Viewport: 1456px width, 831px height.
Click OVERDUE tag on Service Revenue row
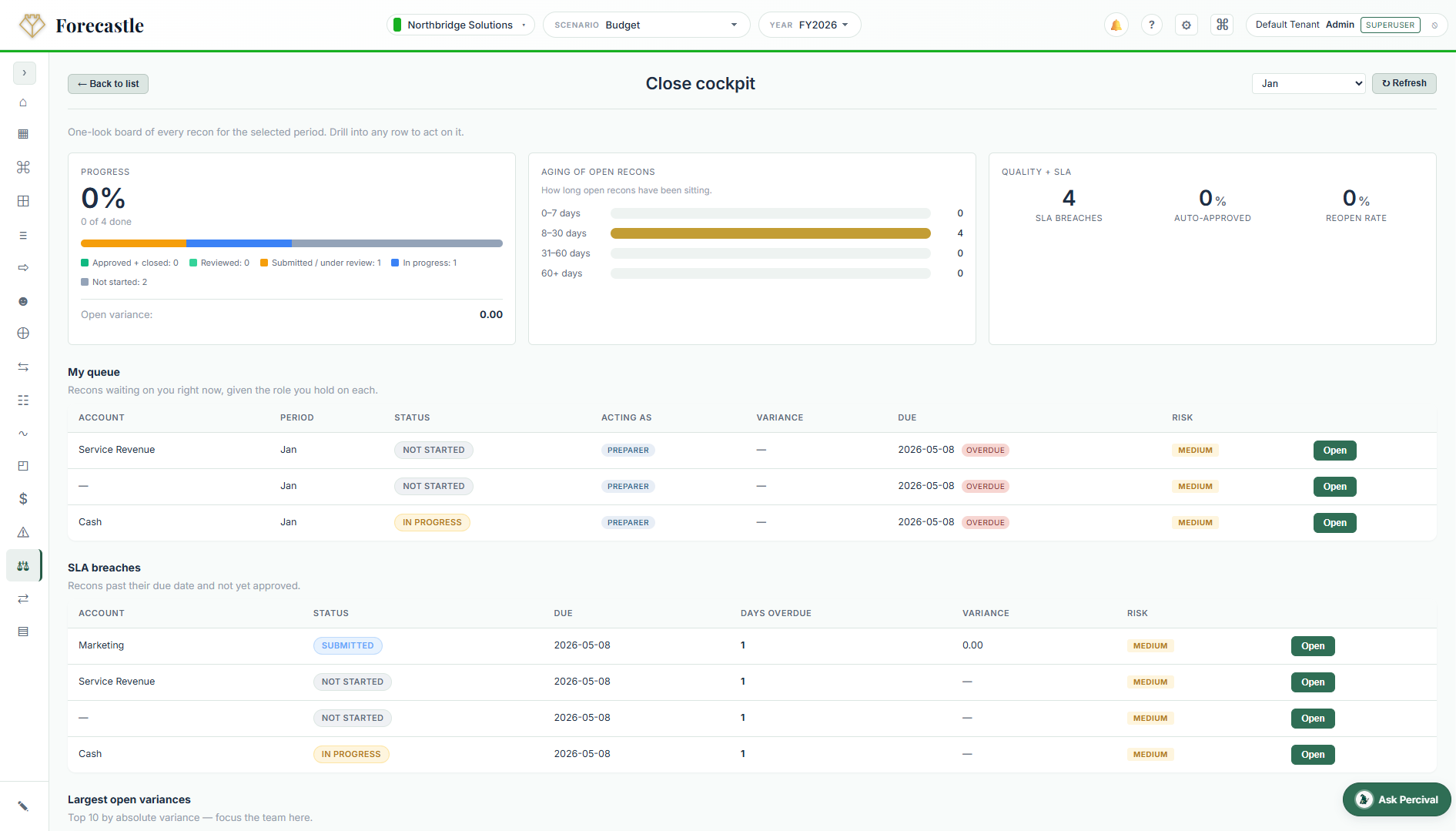point(985,451)
